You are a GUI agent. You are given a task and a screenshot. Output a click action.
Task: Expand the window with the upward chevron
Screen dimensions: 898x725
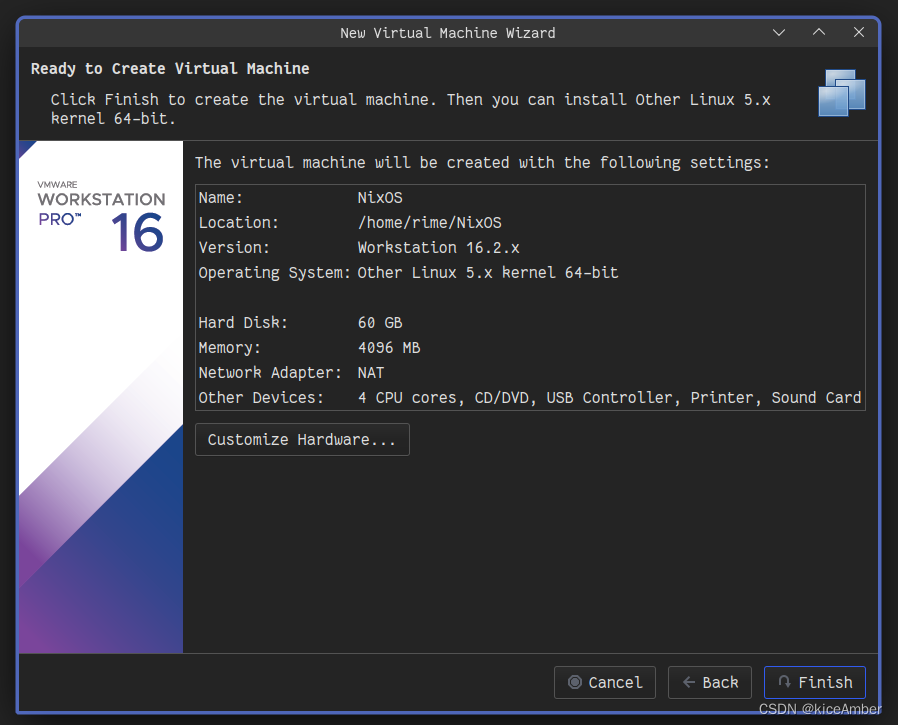[x=818, y=32]
